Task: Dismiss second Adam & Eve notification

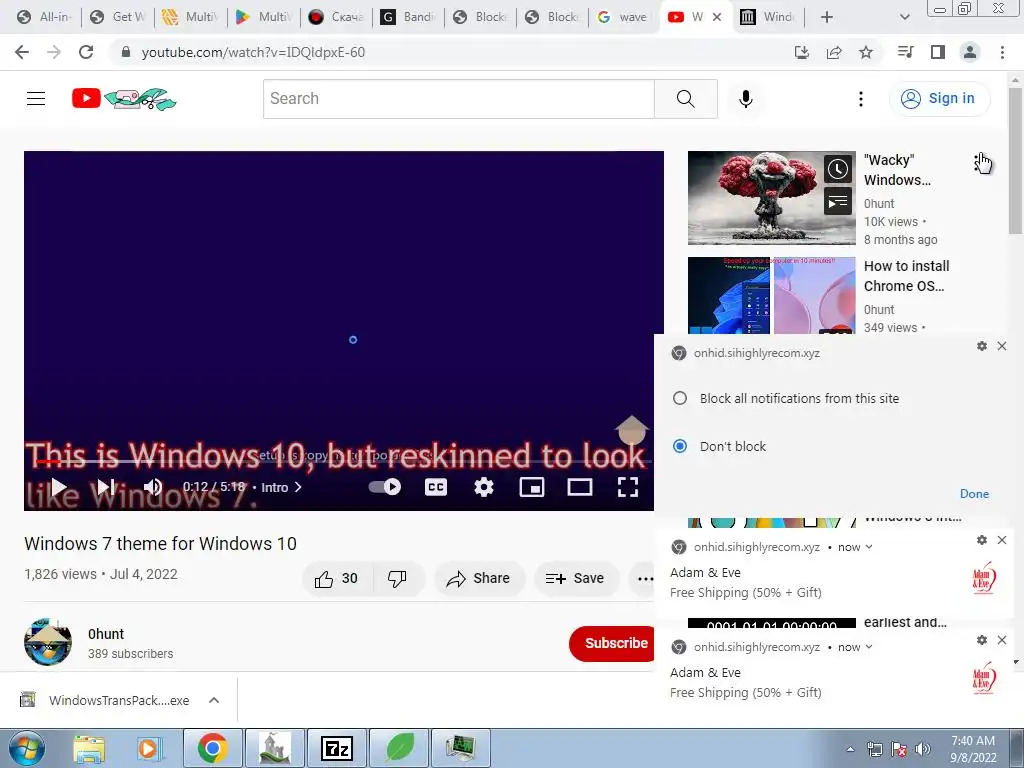Action: 1002,640
